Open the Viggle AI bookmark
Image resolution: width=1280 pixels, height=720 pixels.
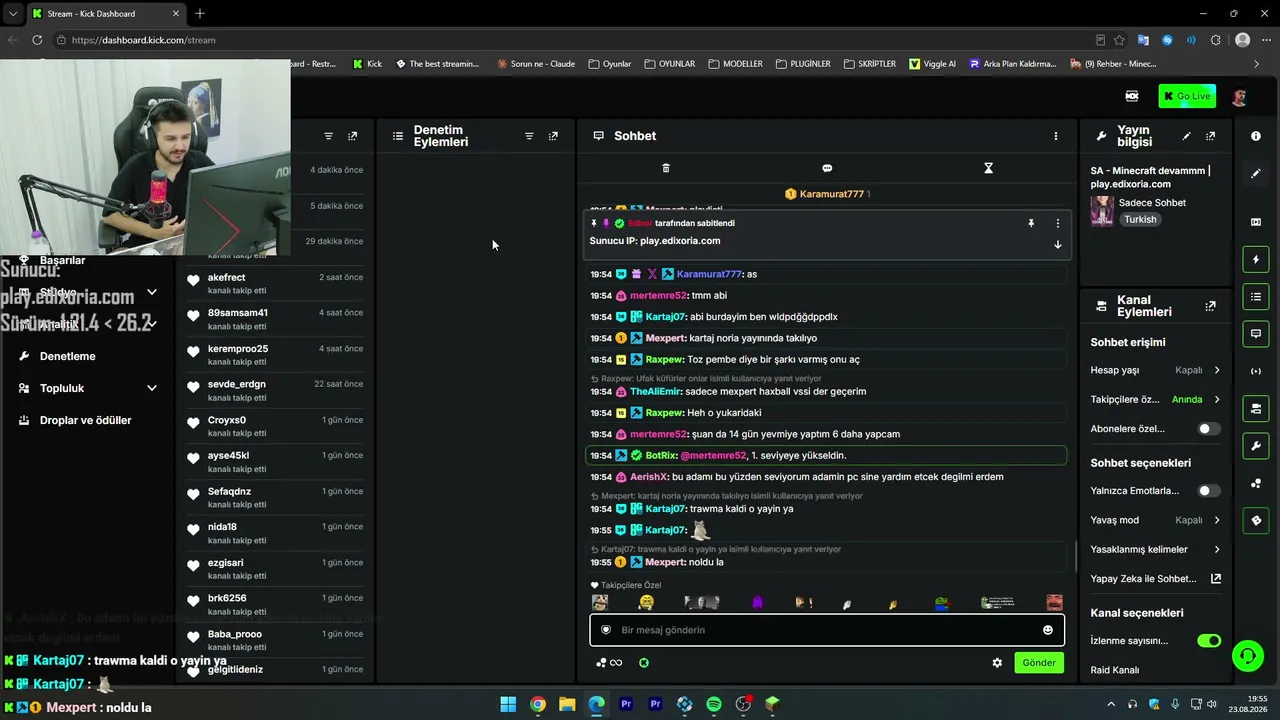932,64
